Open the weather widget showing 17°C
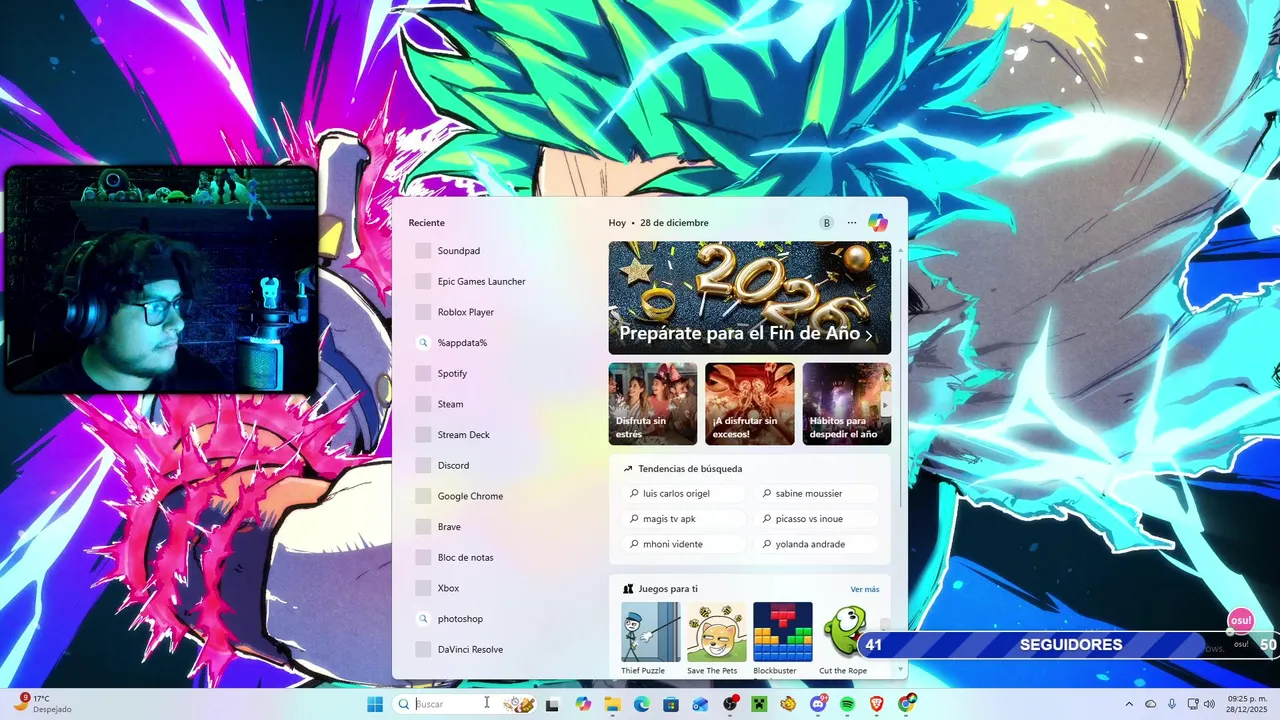The width and height of the screenshot is (1280, 720). coord(41,704)
